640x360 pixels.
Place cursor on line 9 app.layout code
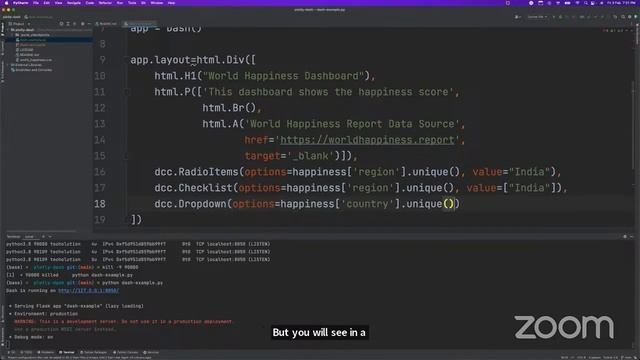click(193, 60)
